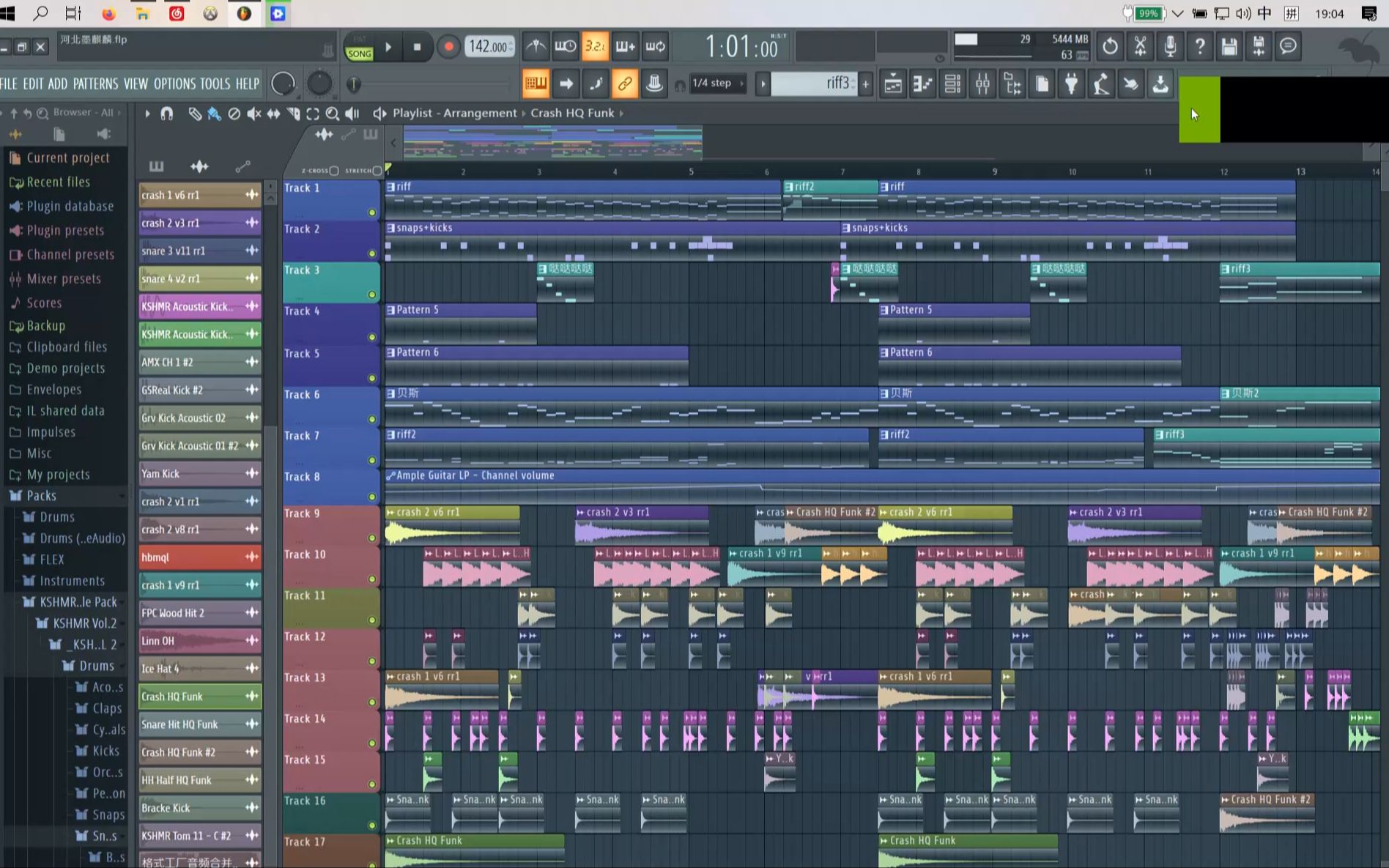Open the Mixer view icon
The height and width of the screenshot is (868, 1389).
[982, 84]
